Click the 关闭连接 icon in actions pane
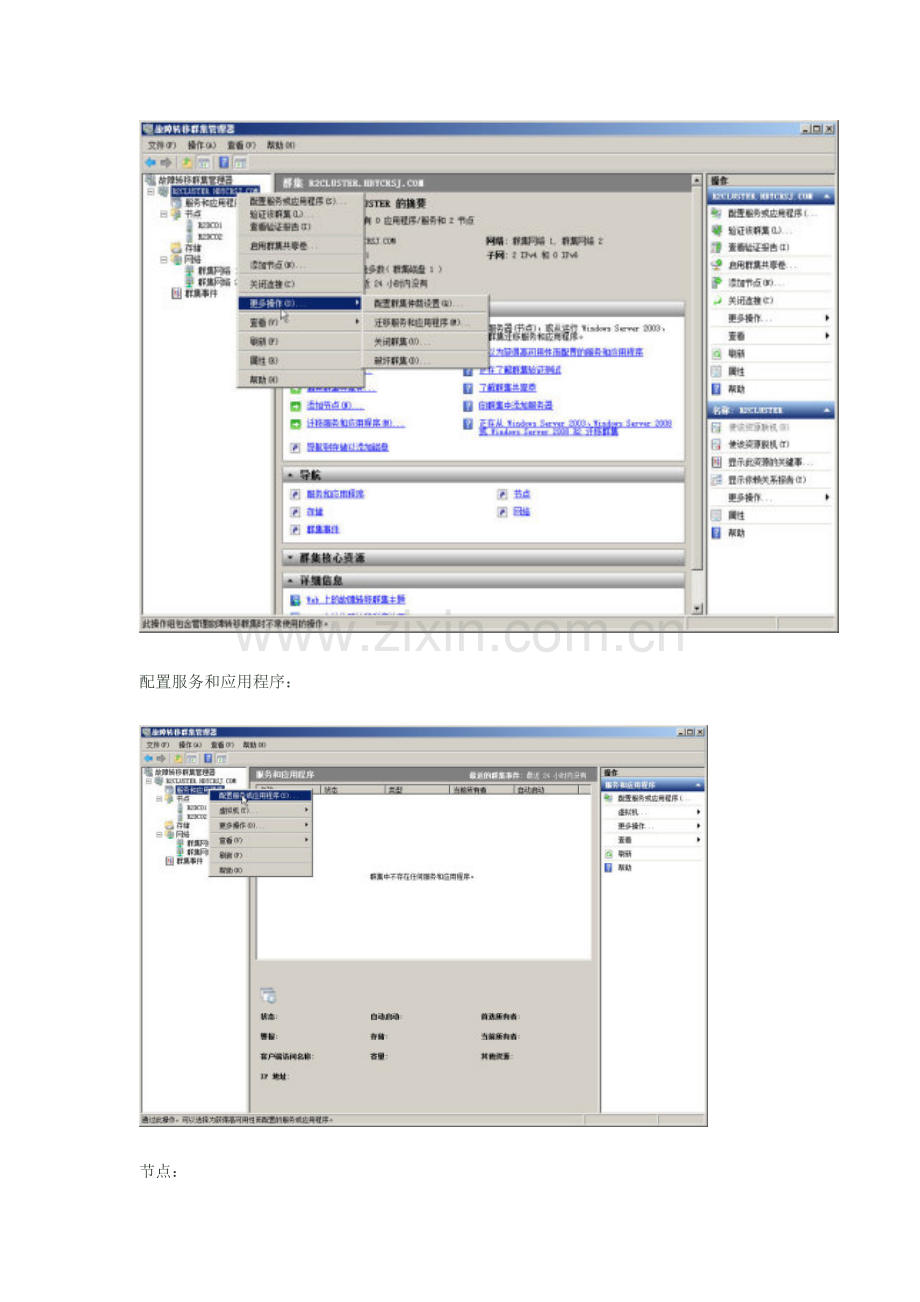The height and width of the screenshot is (1302, 920). point(716,300)
